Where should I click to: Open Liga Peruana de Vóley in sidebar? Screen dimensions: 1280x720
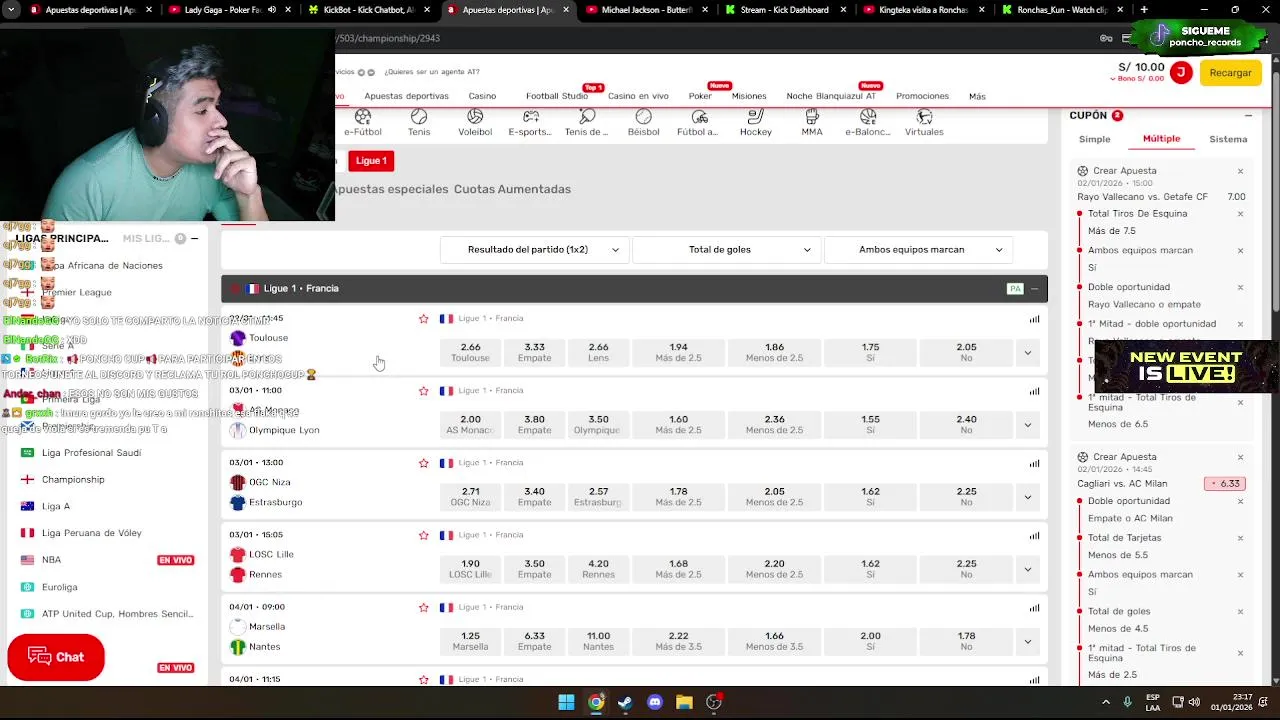[92, 533]
